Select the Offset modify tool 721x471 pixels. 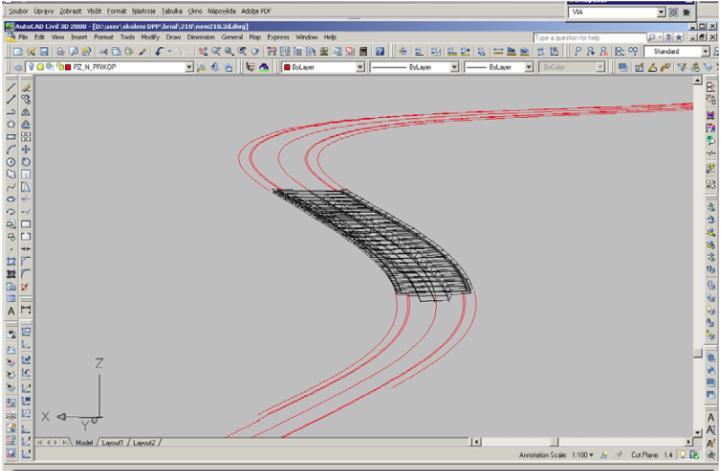point(26,124)
